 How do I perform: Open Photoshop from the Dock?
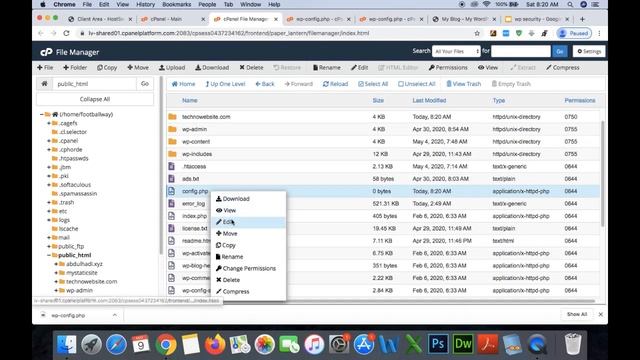pyautogui.click(x=438, y=344)
